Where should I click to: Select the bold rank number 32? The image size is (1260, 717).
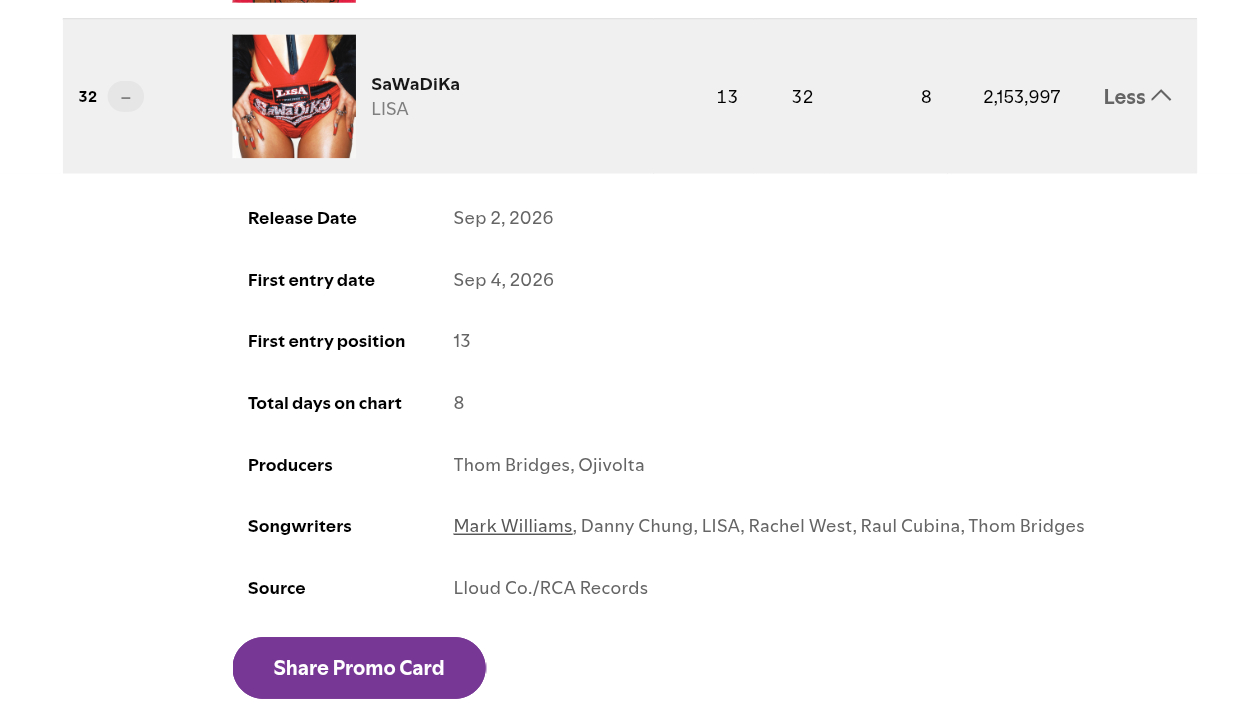coord(88,97)
